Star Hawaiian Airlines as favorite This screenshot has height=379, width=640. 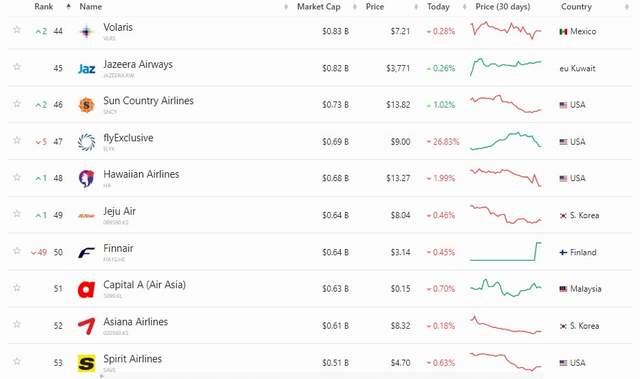tap(17, 177)
